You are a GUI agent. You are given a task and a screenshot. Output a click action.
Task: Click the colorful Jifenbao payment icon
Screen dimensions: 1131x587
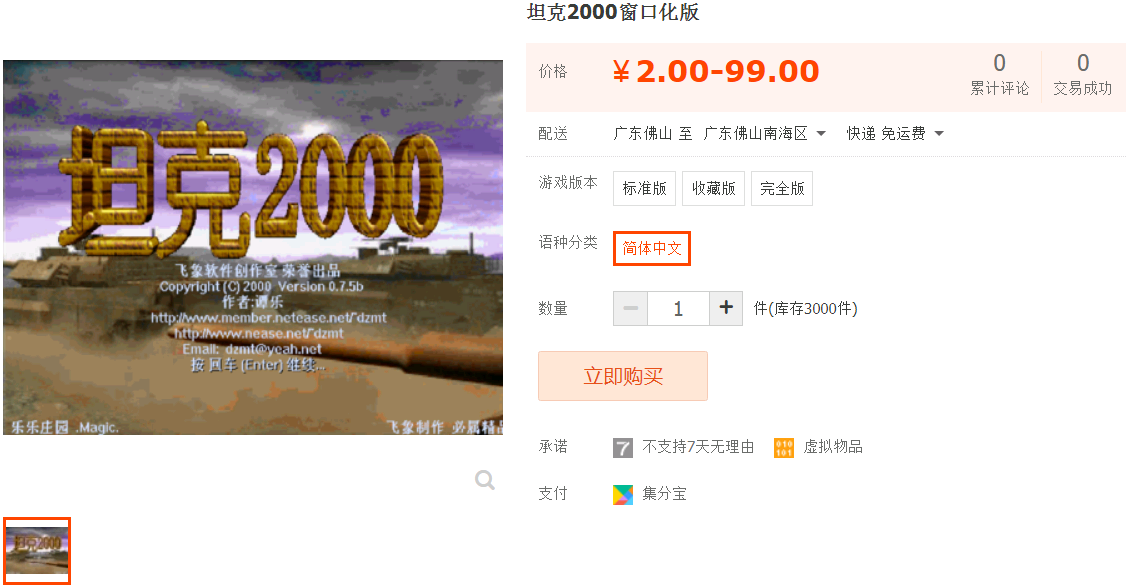coord(622,494)
